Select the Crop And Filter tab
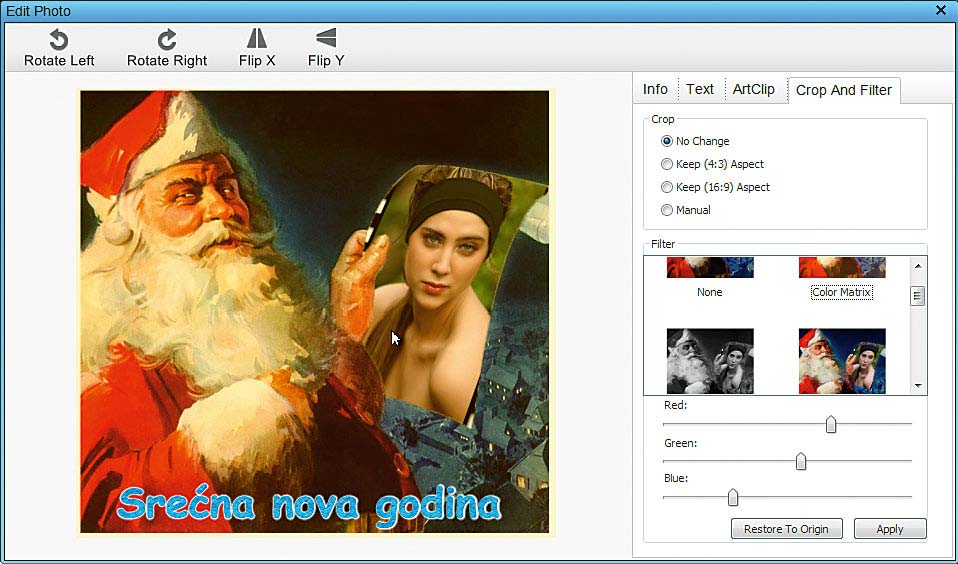The image size is (958, 564). point(843,90)
